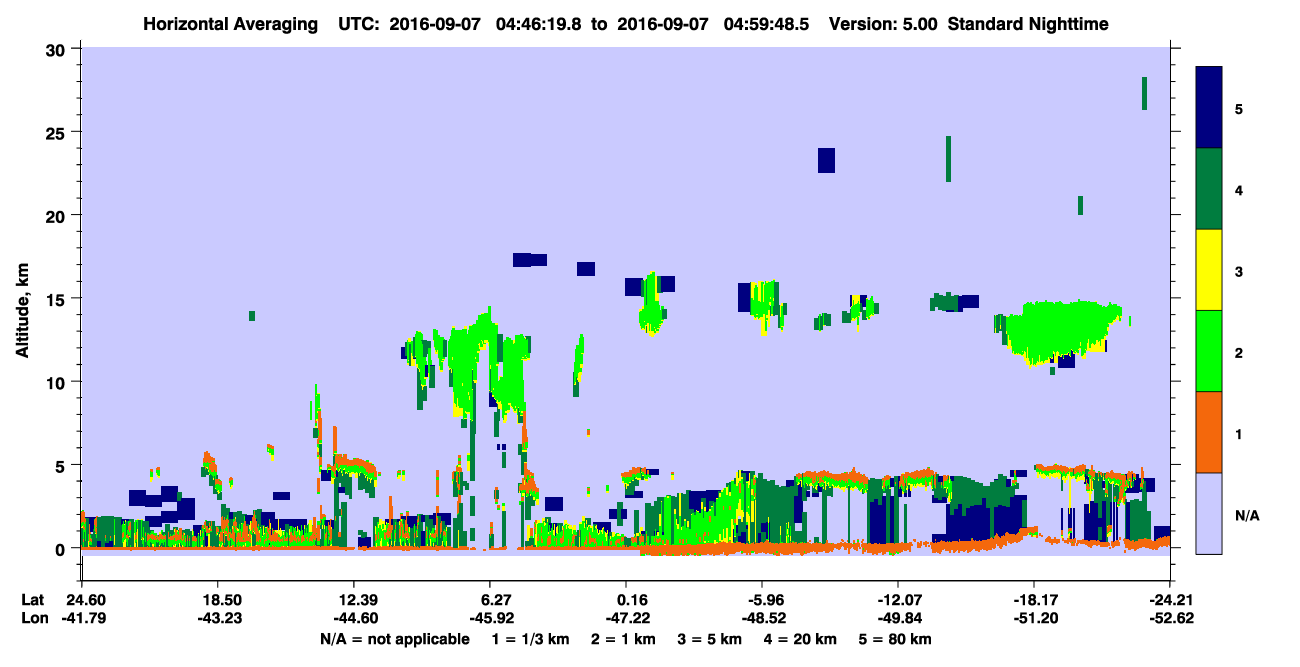This screenshot has width=1300, height=667.
Task: Click the '4 = 20 km' legend text
Action: pyautogui.click(x=801, y=639)
